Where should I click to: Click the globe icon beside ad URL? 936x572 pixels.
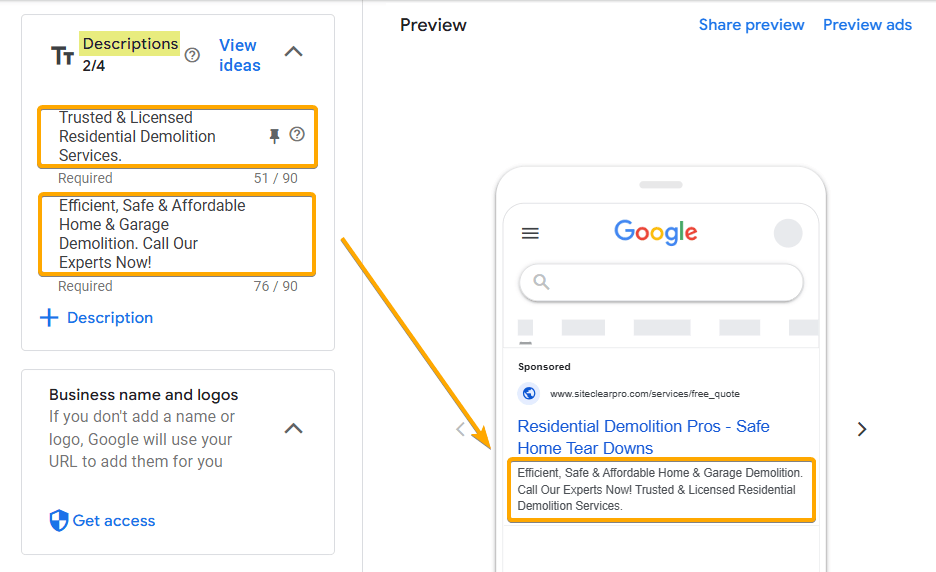point(529,393)
